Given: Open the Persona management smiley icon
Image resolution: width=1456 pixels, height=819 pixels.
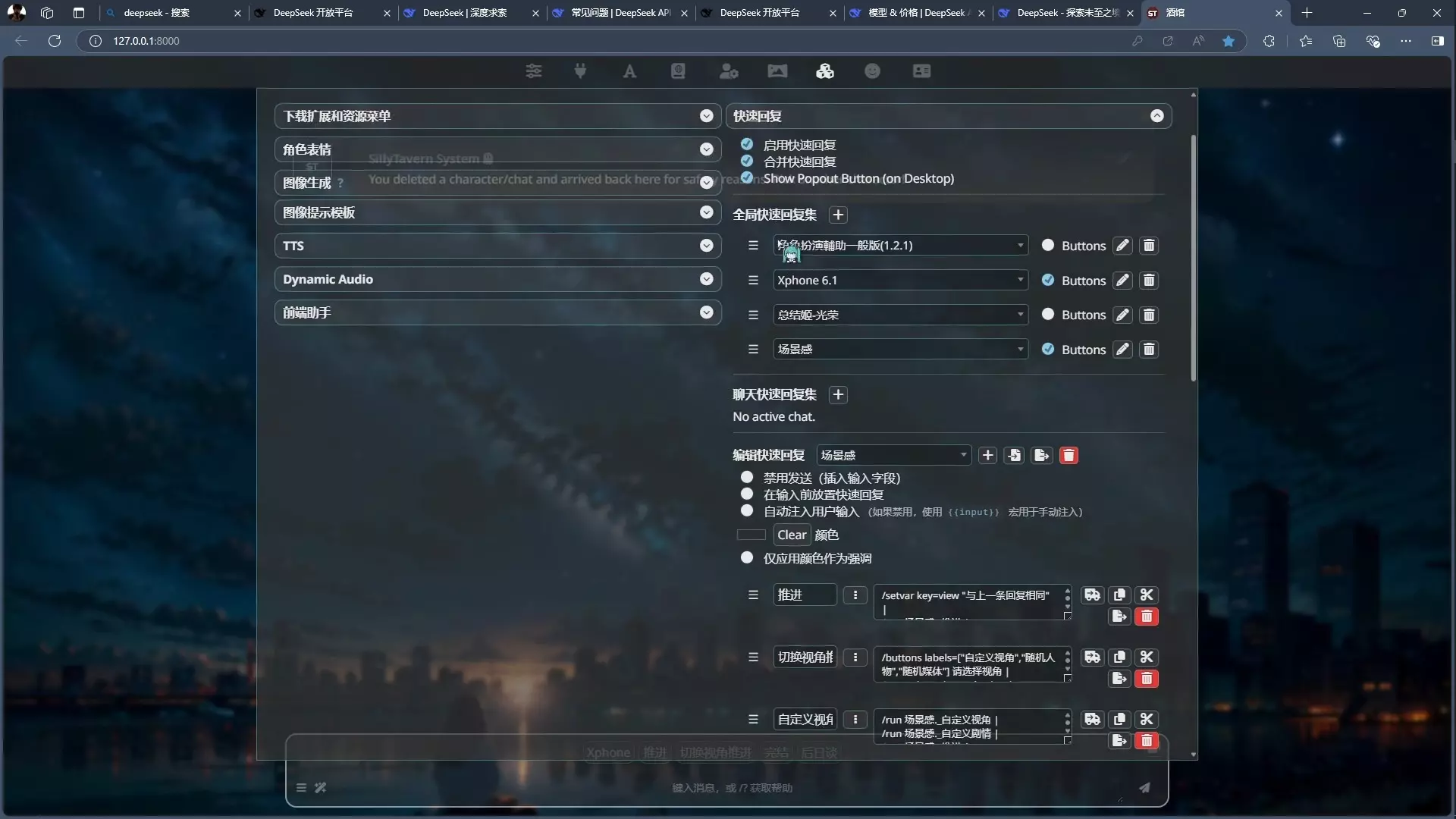Looking at the screenshot, I should (873, 71).
